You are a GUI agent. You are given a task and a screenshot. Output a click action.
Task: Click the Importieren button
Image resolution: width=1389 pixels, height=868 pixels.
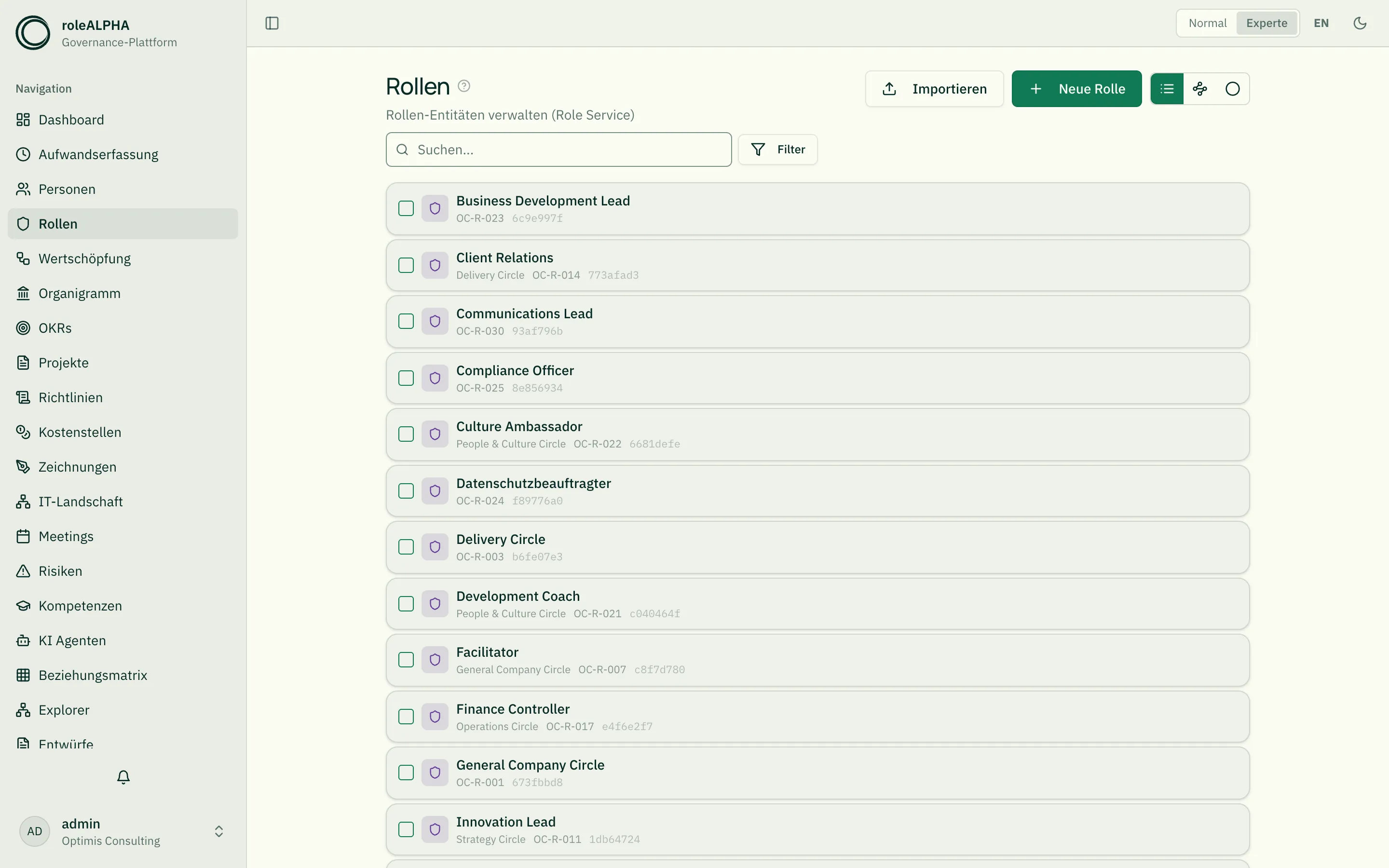click(934, 89)
